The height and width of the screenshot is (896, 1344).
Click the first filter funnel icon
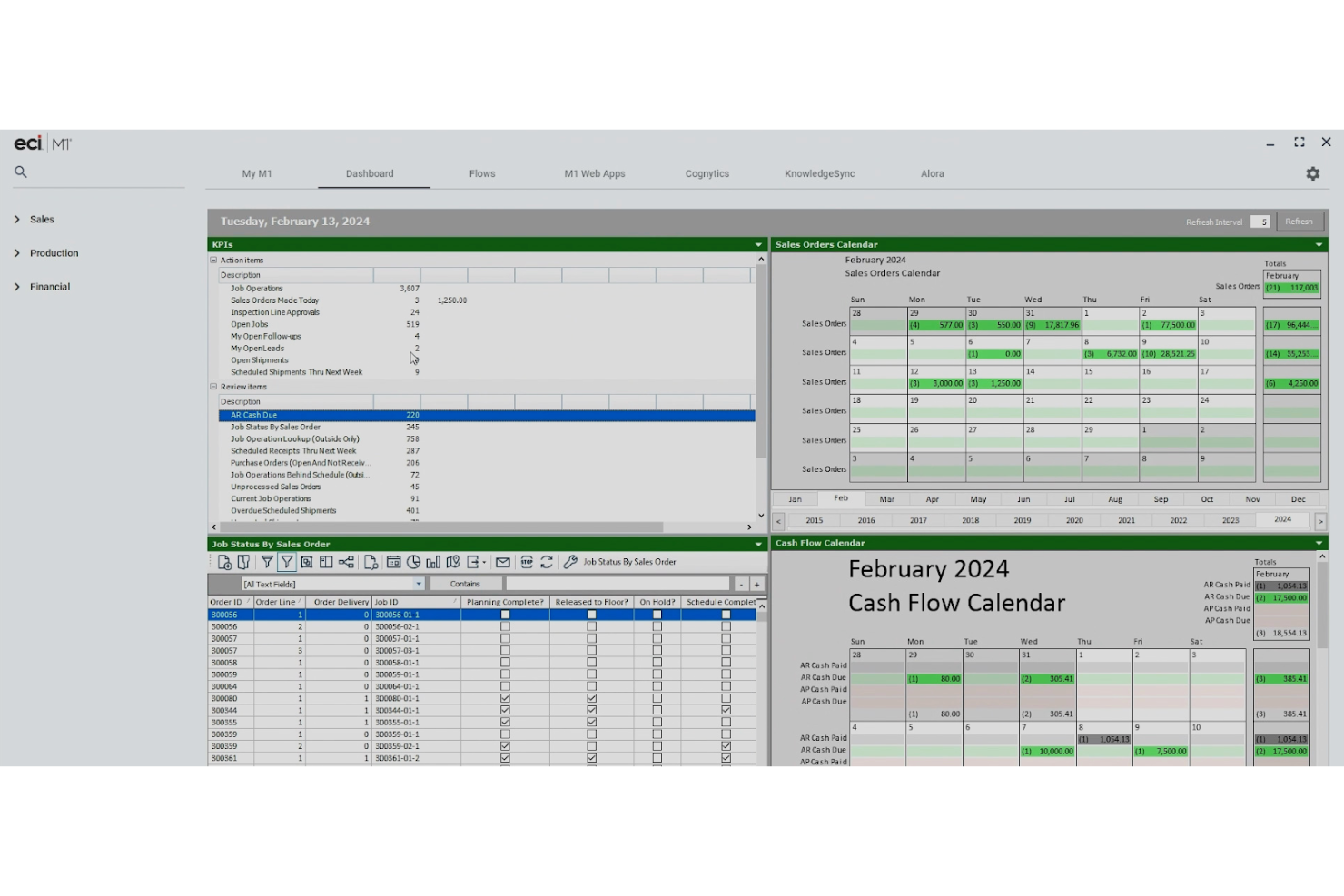pyautogui.click(x=267, y=562)
